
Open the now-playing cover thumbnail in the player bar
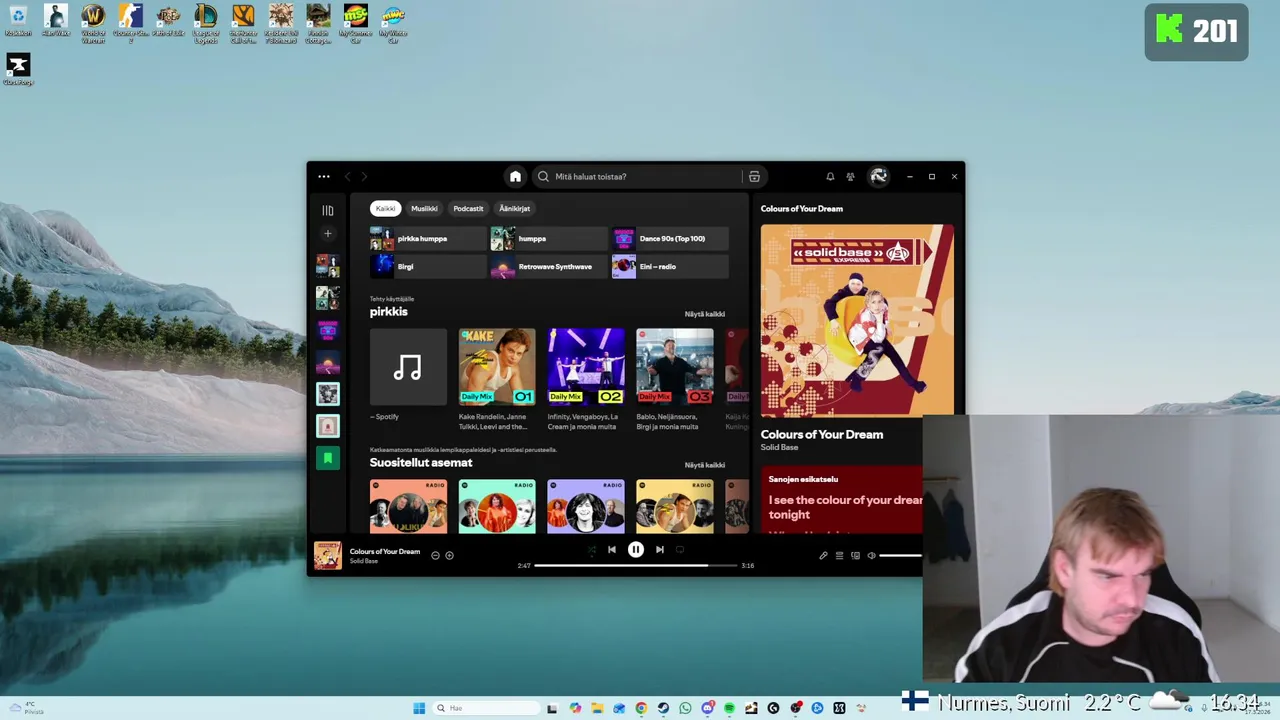coord(327,556)
